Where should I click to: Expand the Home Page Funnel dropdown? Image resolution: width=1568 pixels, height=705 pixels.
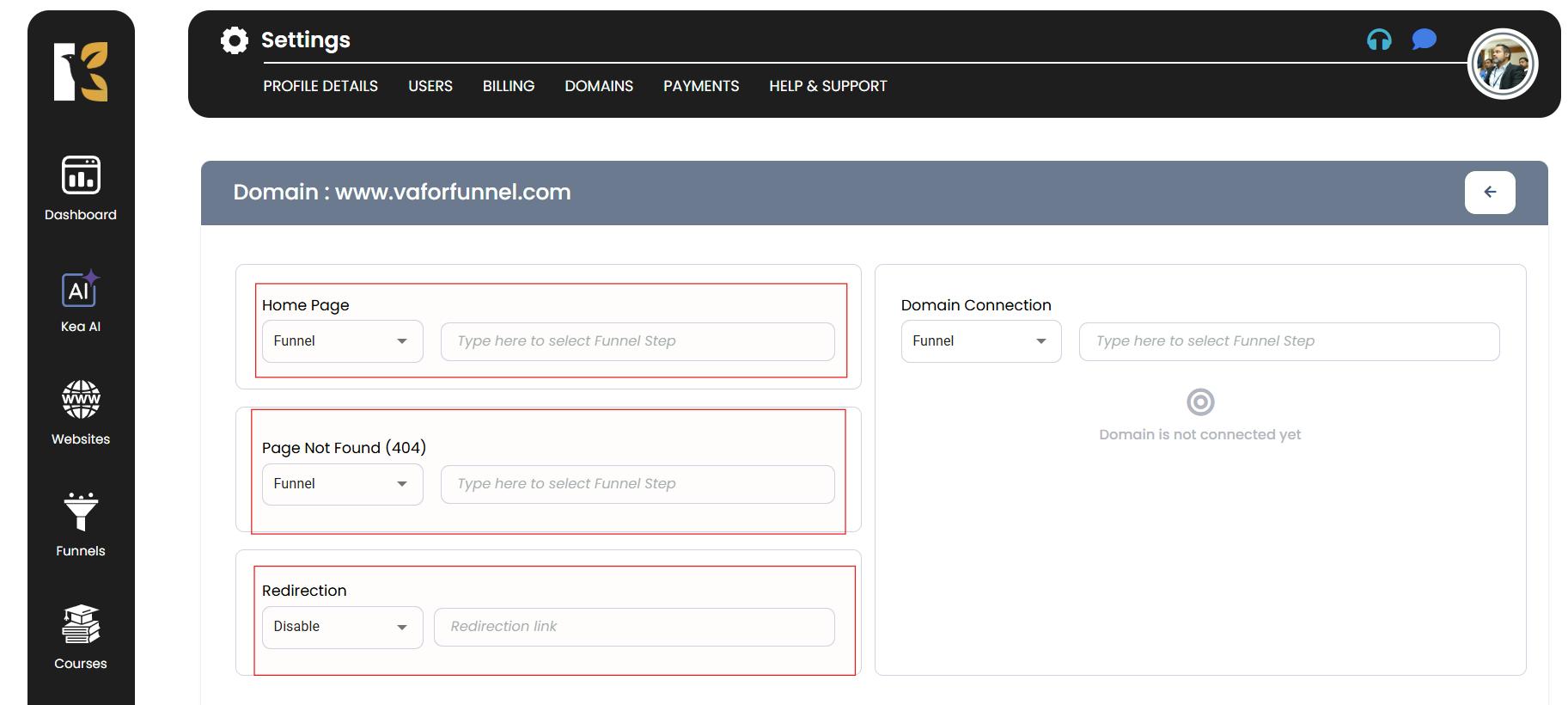(342, 341)
